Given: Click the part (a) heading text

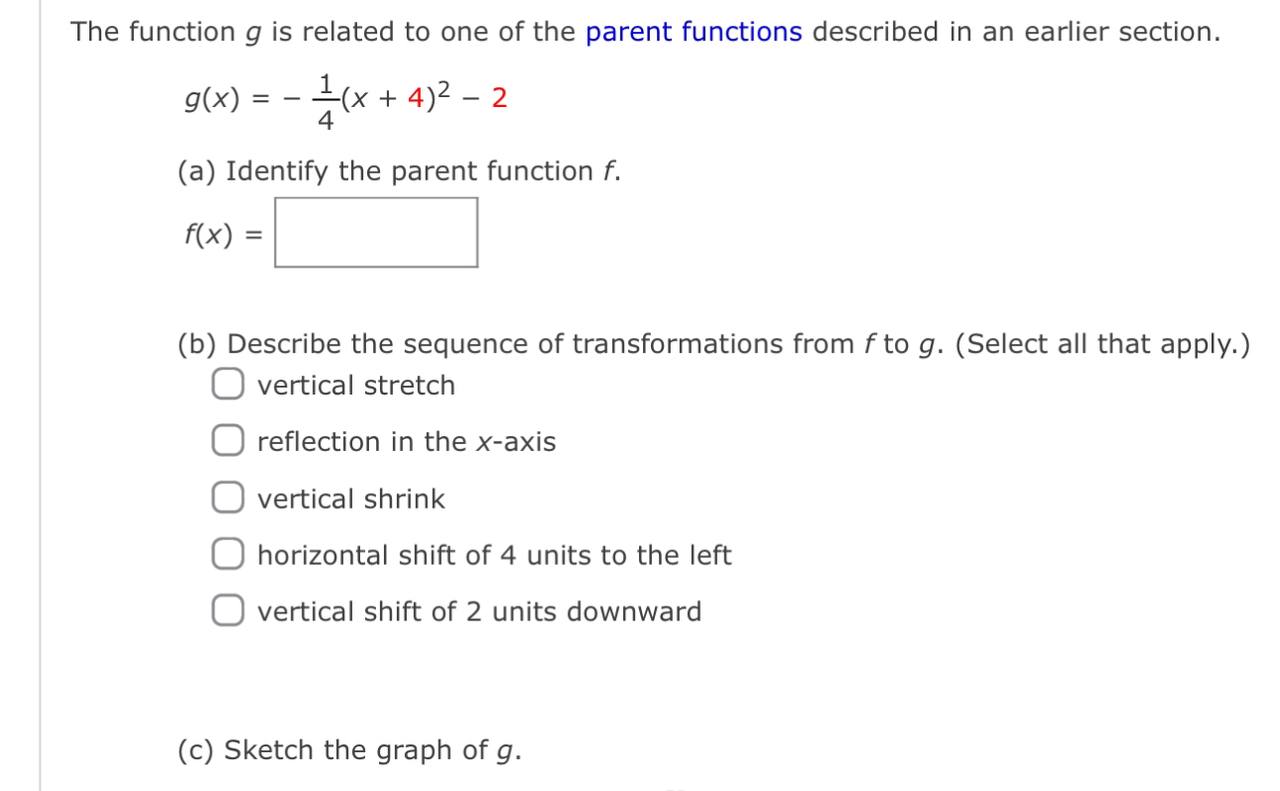Looking at the screenshot, I should (398, 170).
